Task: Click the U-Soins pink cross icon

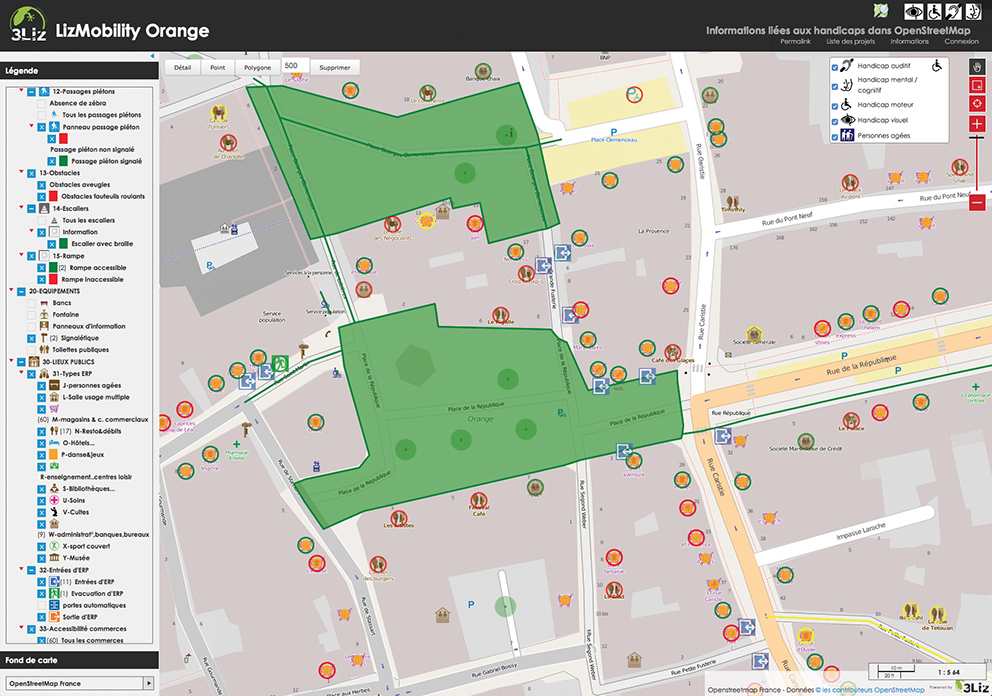Action: [54, 500]
